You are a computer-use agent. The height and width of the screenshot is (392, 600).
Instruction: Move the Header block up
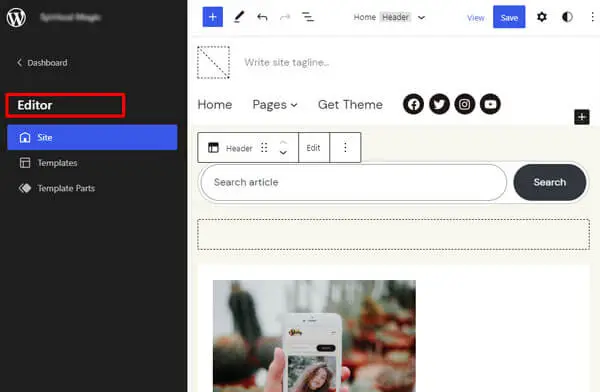coord(283,142)
